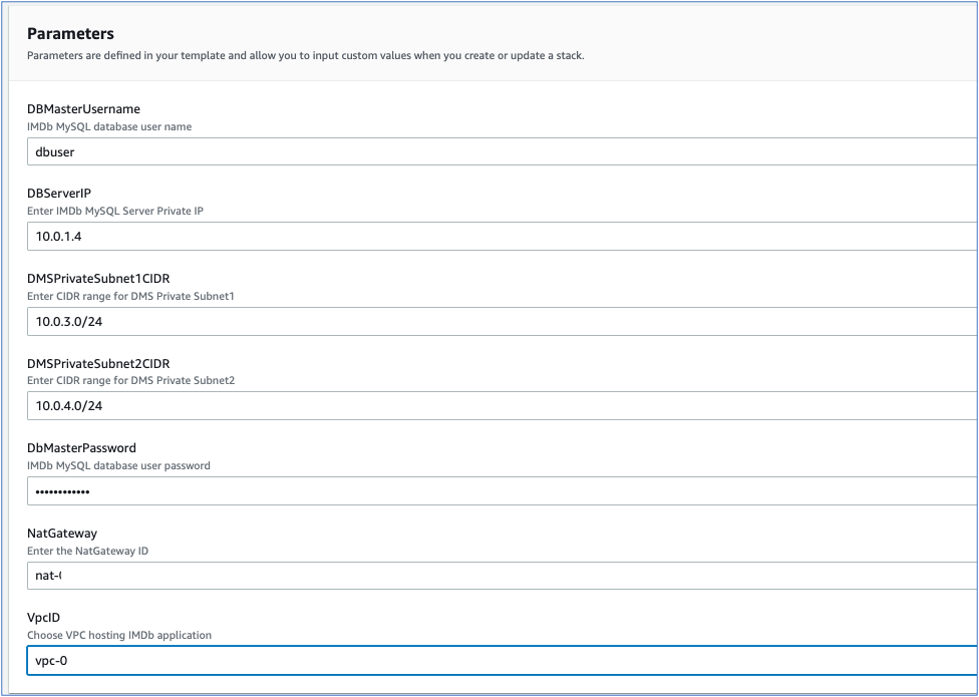The width and height of the screenshot is (979, 697).
Task: Click inside the DMSPrivateSubnet1CIDR field
Action: click(400, 321)
